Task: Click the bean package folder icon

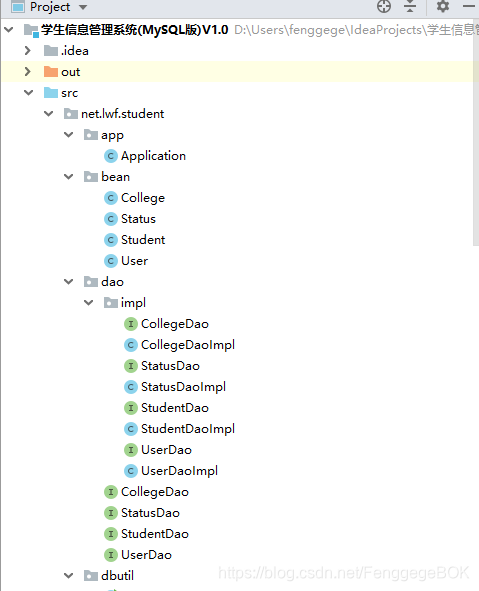Action: (x=91, y=177)
